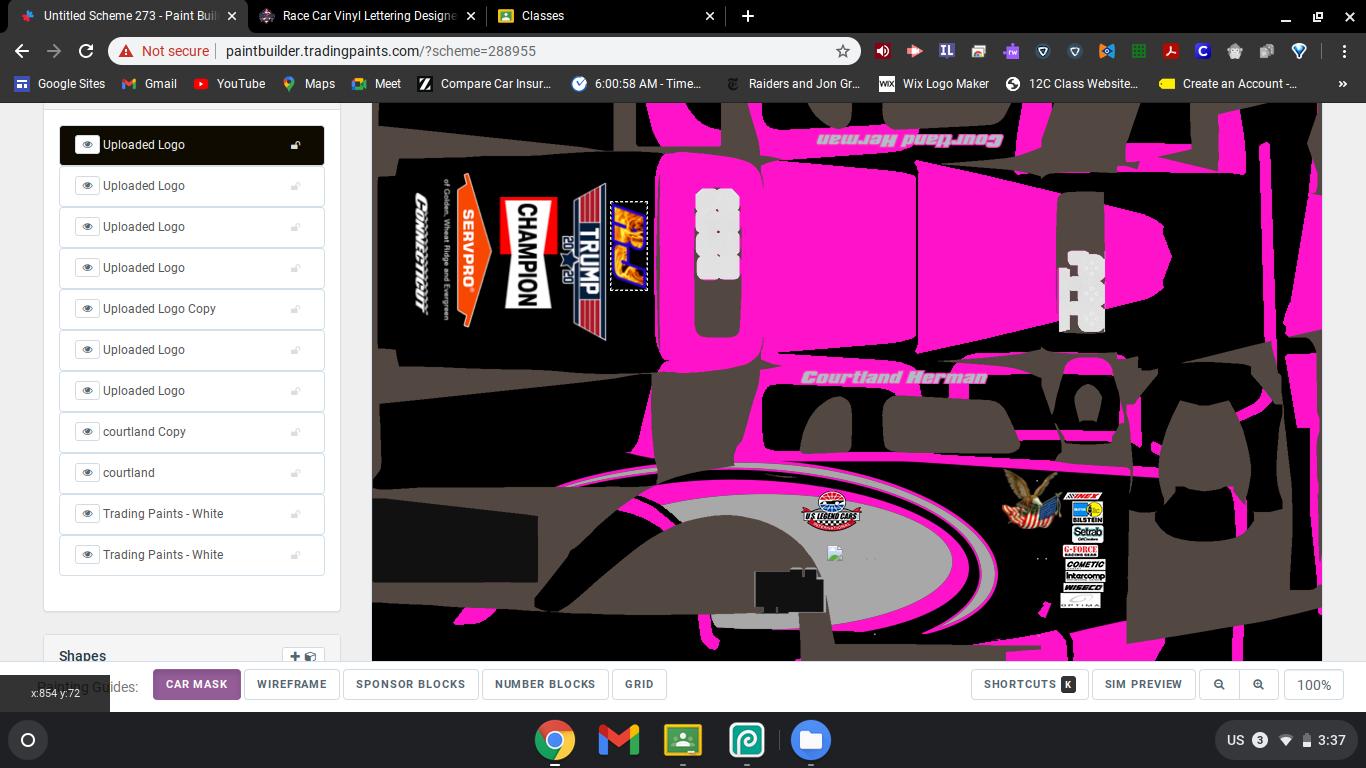Unlock the selected Uploaded Logo layer
Screen dimensions: 1366x768
pos(295,145)
